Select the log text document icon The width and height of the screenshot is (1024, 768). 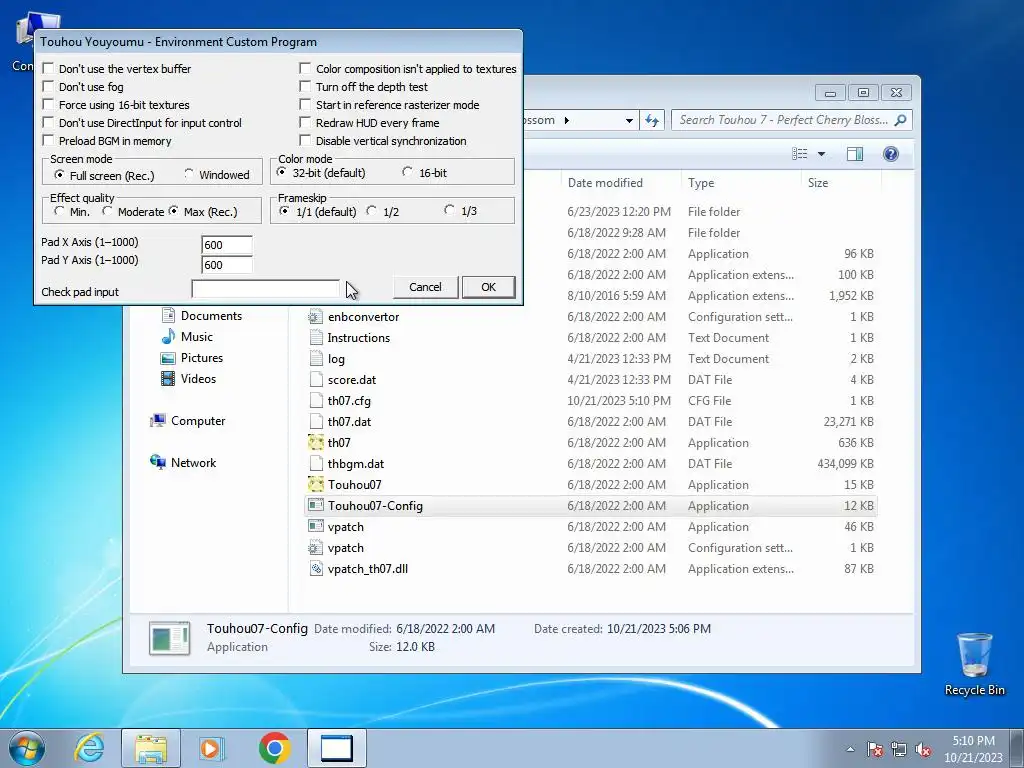pos(316,359)
